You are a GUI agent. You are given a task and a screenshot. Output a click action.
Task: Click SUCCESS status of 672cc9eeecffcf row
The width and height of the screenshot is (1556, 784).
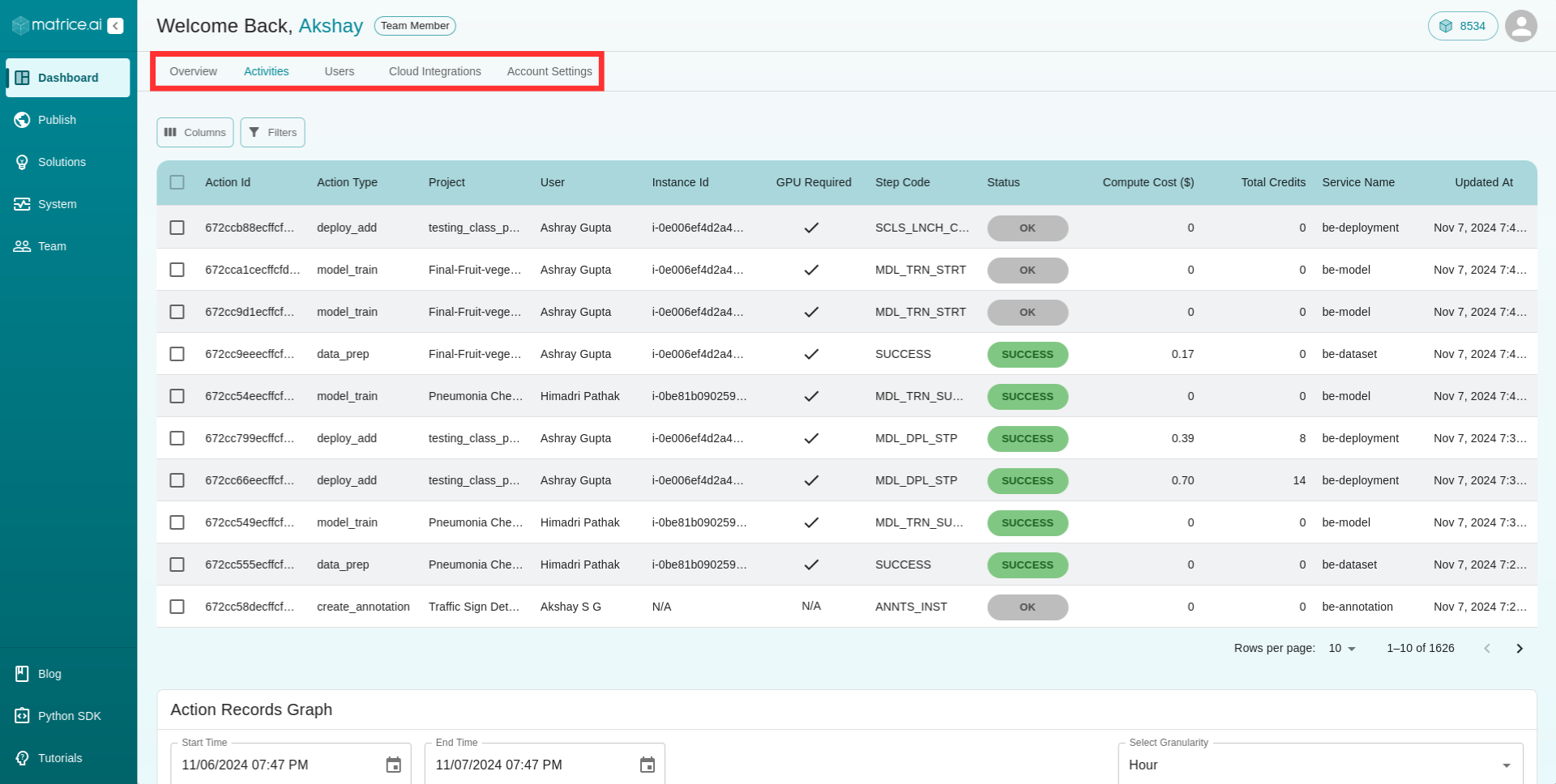1028,354
